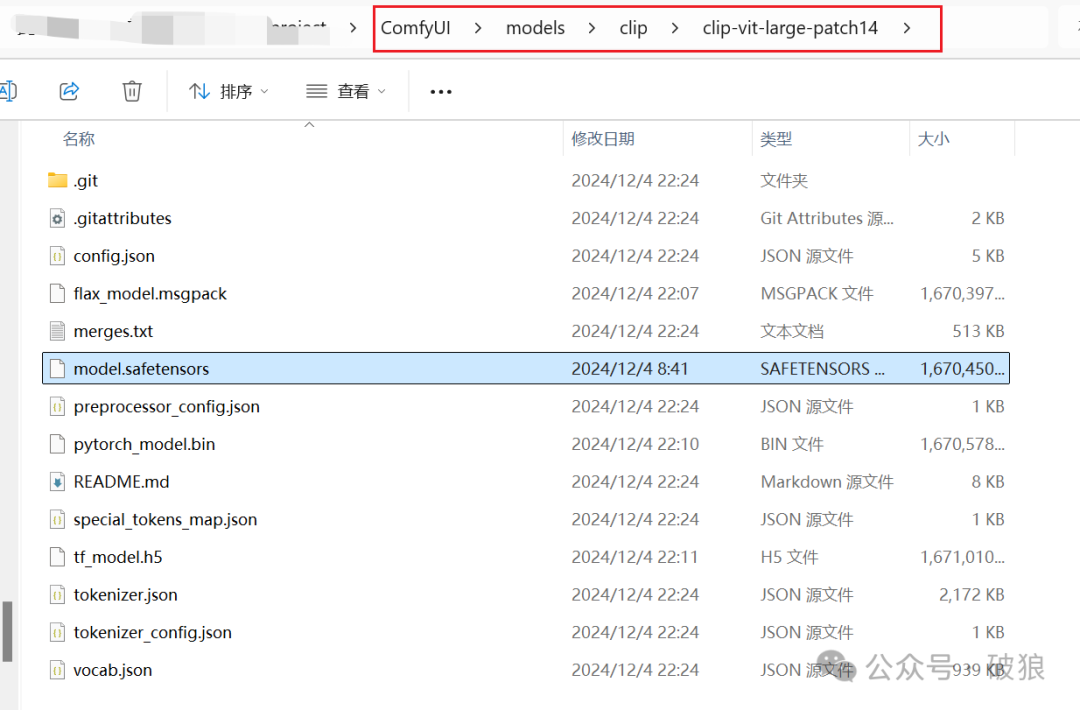Click clip-vit-large-patch14 breadcrumb segment
1080x710 pixels.
click(790, 28)
